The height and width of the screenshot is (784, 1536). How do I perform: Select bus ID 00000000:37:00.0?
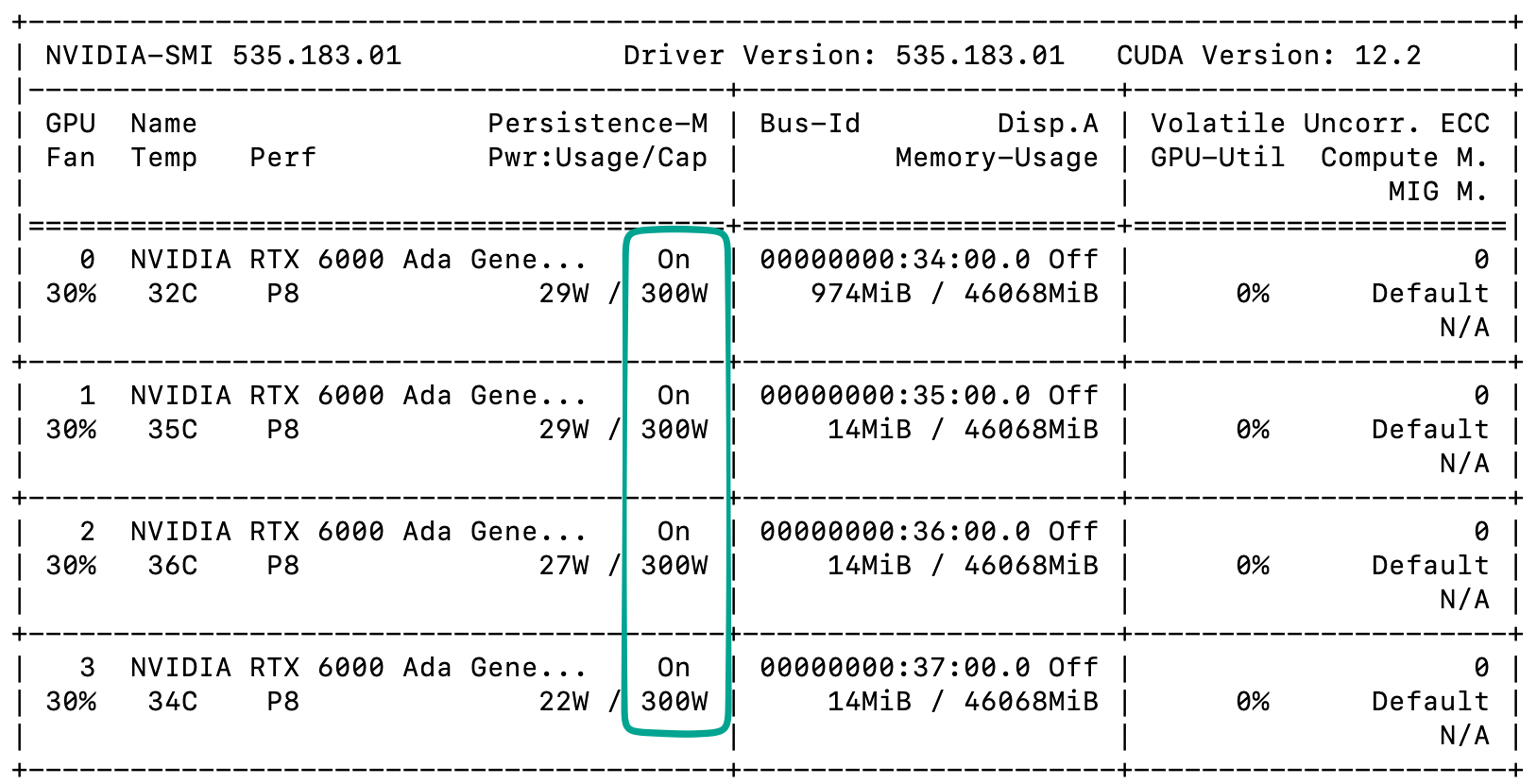point(895,668)
